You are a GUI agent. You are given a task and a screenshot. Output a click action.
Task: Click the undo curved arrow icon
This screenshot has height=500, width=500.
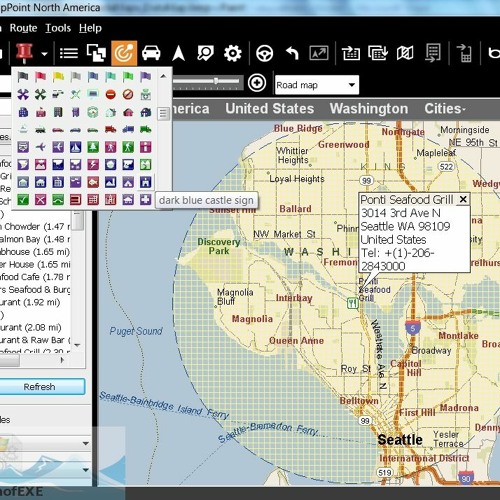tap(292, 53)
